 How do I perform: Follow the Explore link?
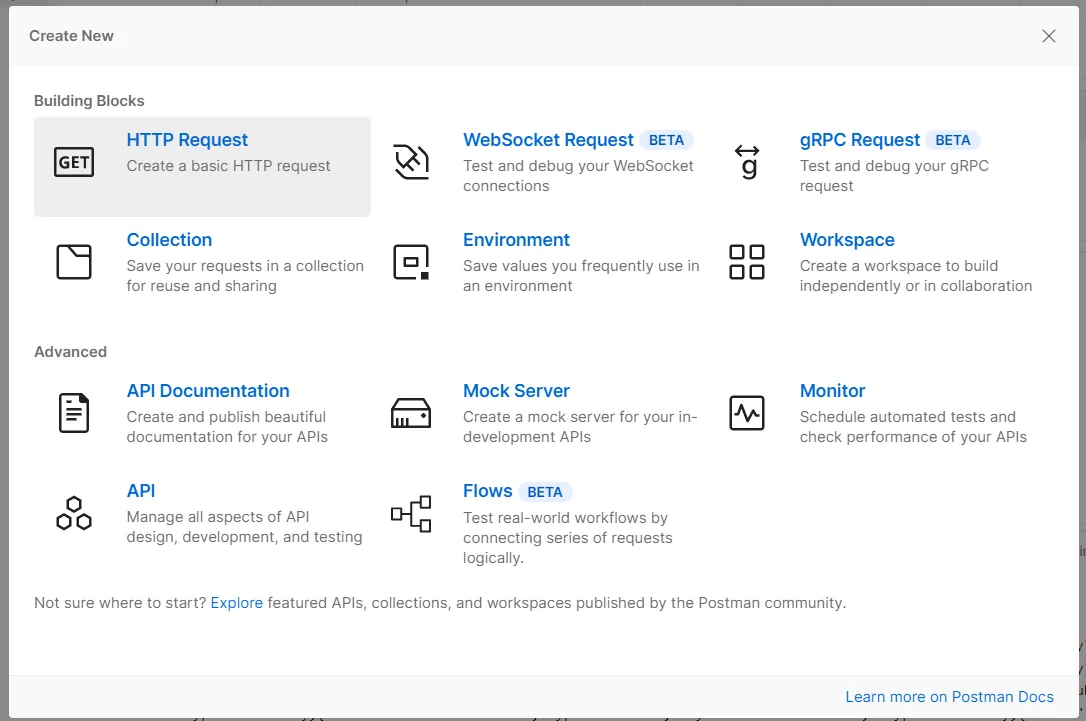237,603
